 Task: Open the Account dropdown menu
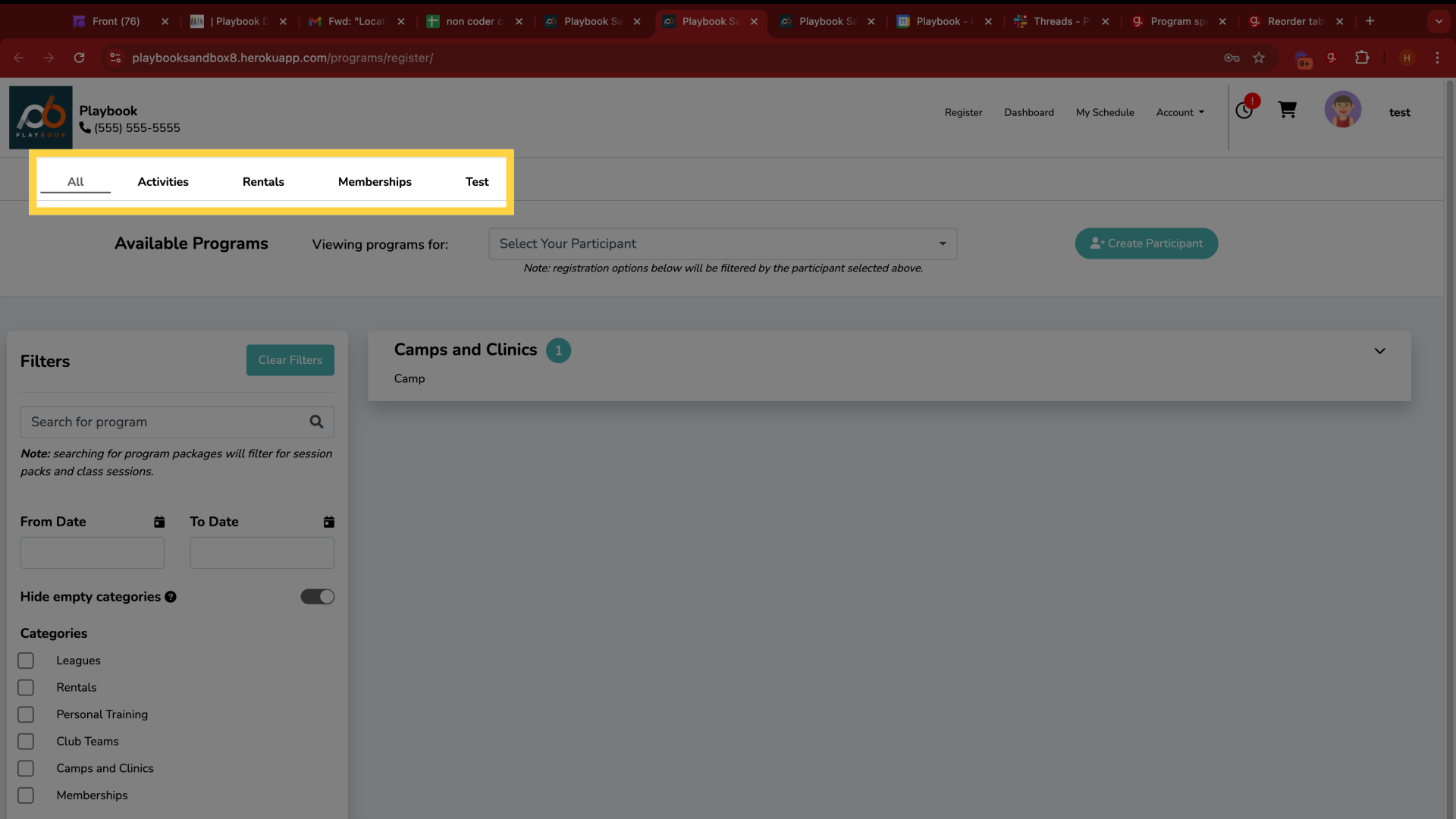tap(1179, 112)
